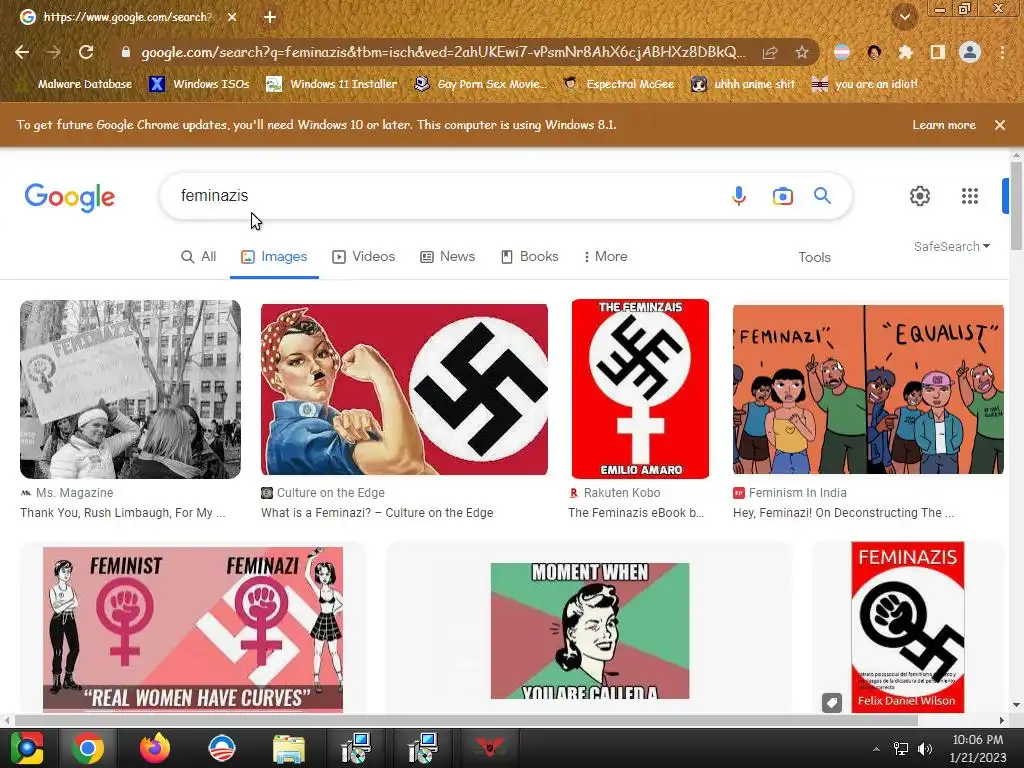This screenshot has height=768, width=1024.
Task: Click the page vertical scrollbar thumb
Action: point(1016,204)
